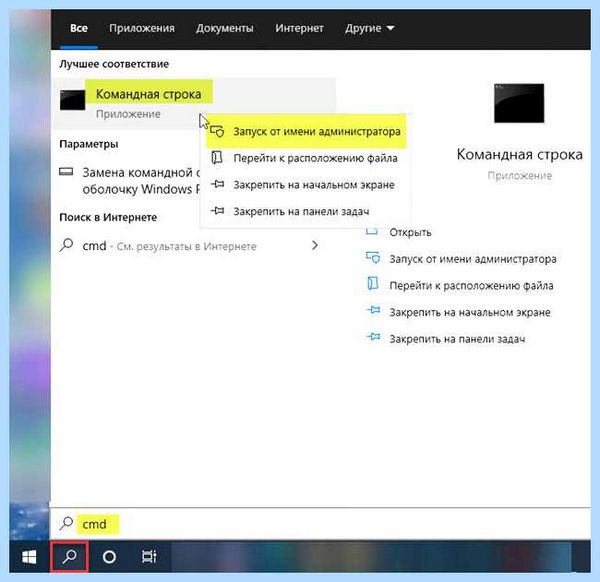
Task: Click magnifier icon next to cmd web result
Action: (x=66, y=245)
